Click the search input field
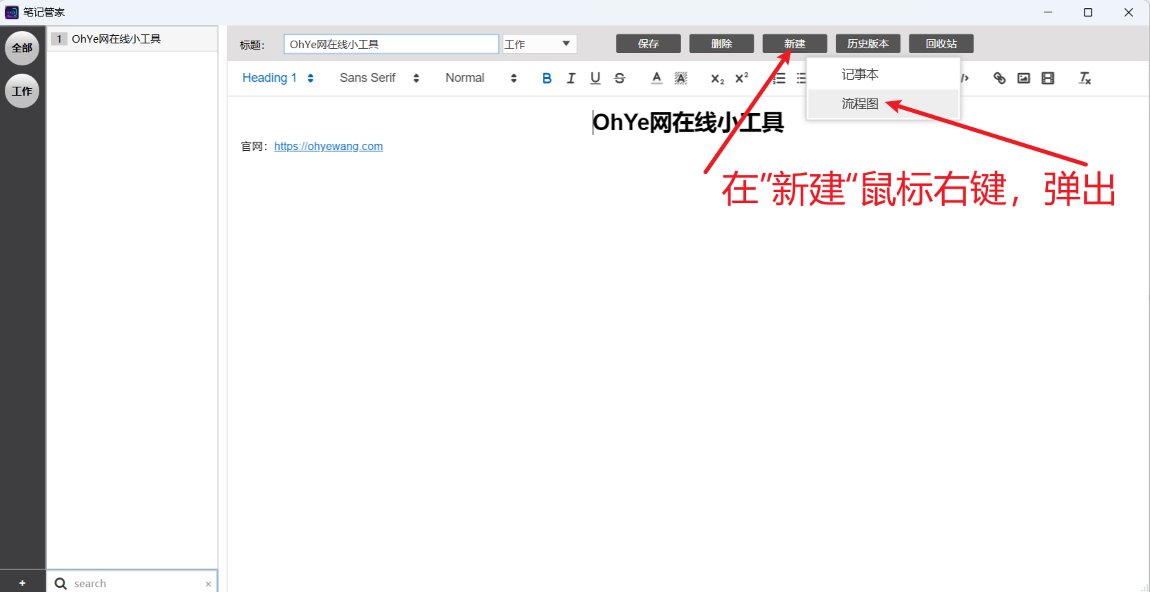The width and height of the screenshot is (1150, 592). point(135,583)
